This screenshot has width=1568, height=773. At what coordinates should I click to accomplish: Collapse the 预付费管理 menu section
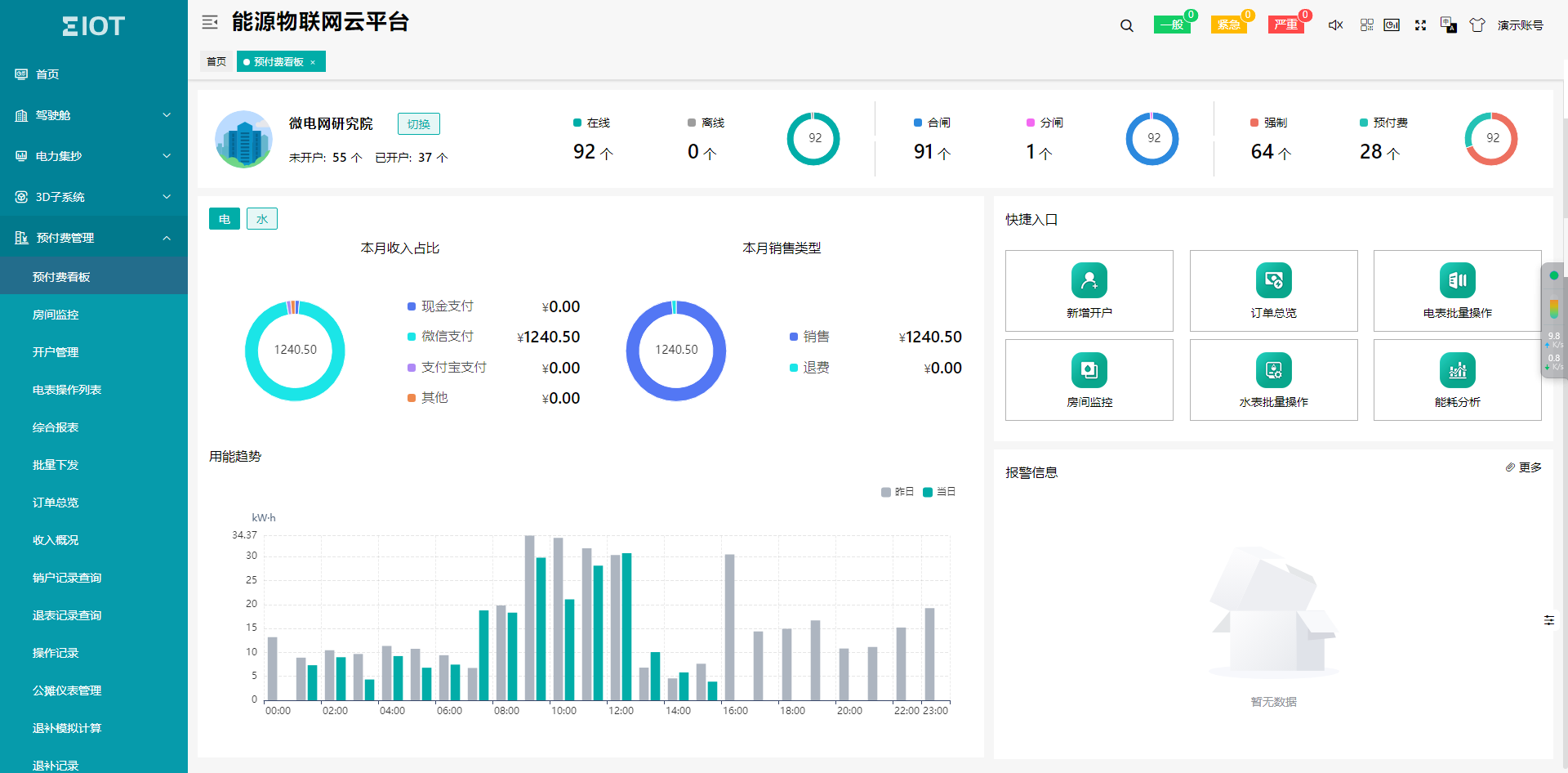[94, 238]
